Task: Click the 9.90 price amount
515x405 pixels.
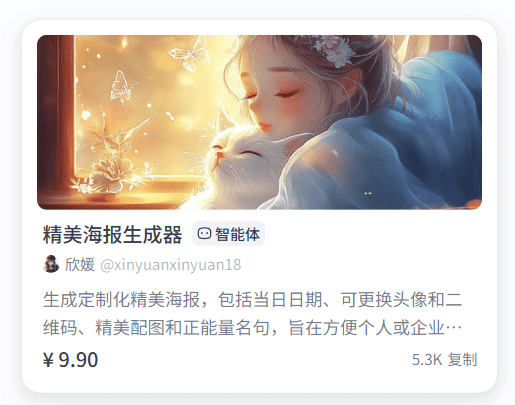Action: coord(78,360)
